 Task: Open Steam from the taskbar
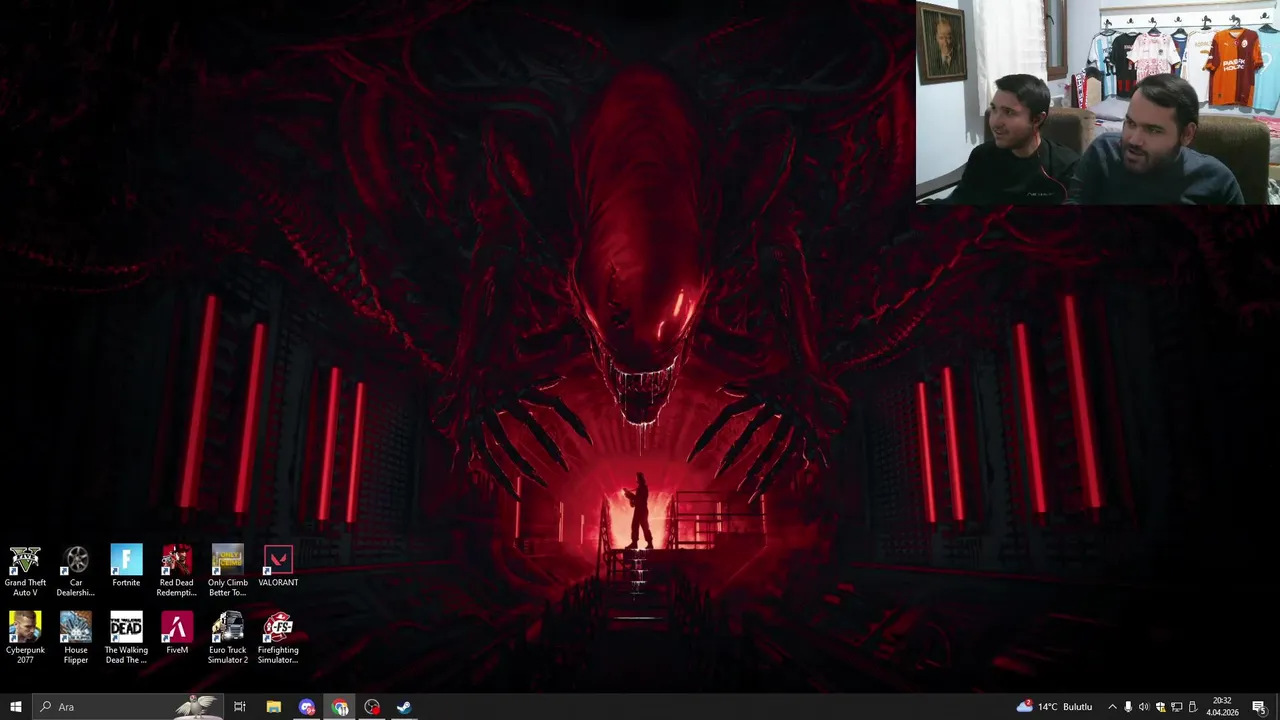(x=404, y=707)
